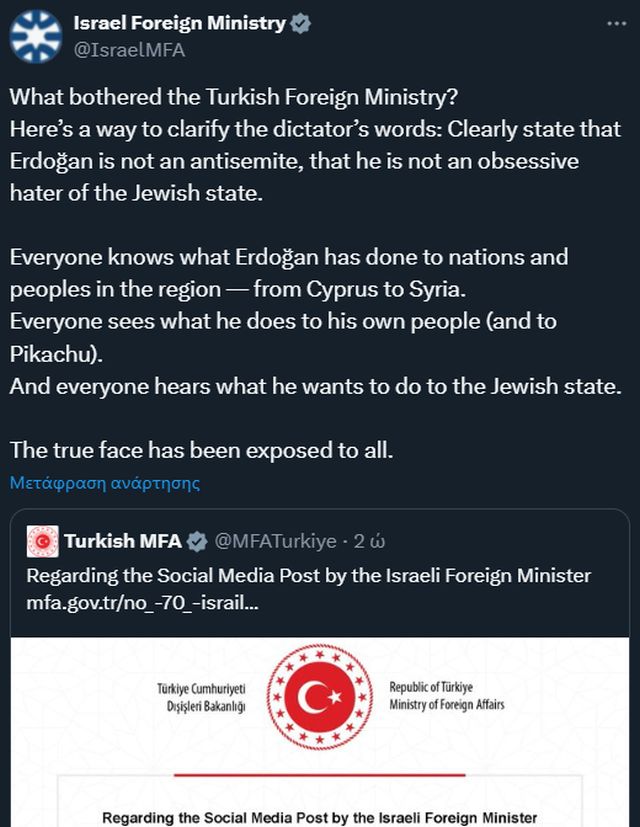Click "Türkiye Cumhuriyeti Dışişleri Bakanlığı" label in image
The width and height of the screenshot is (640, 827).
[x=201, y=697]
